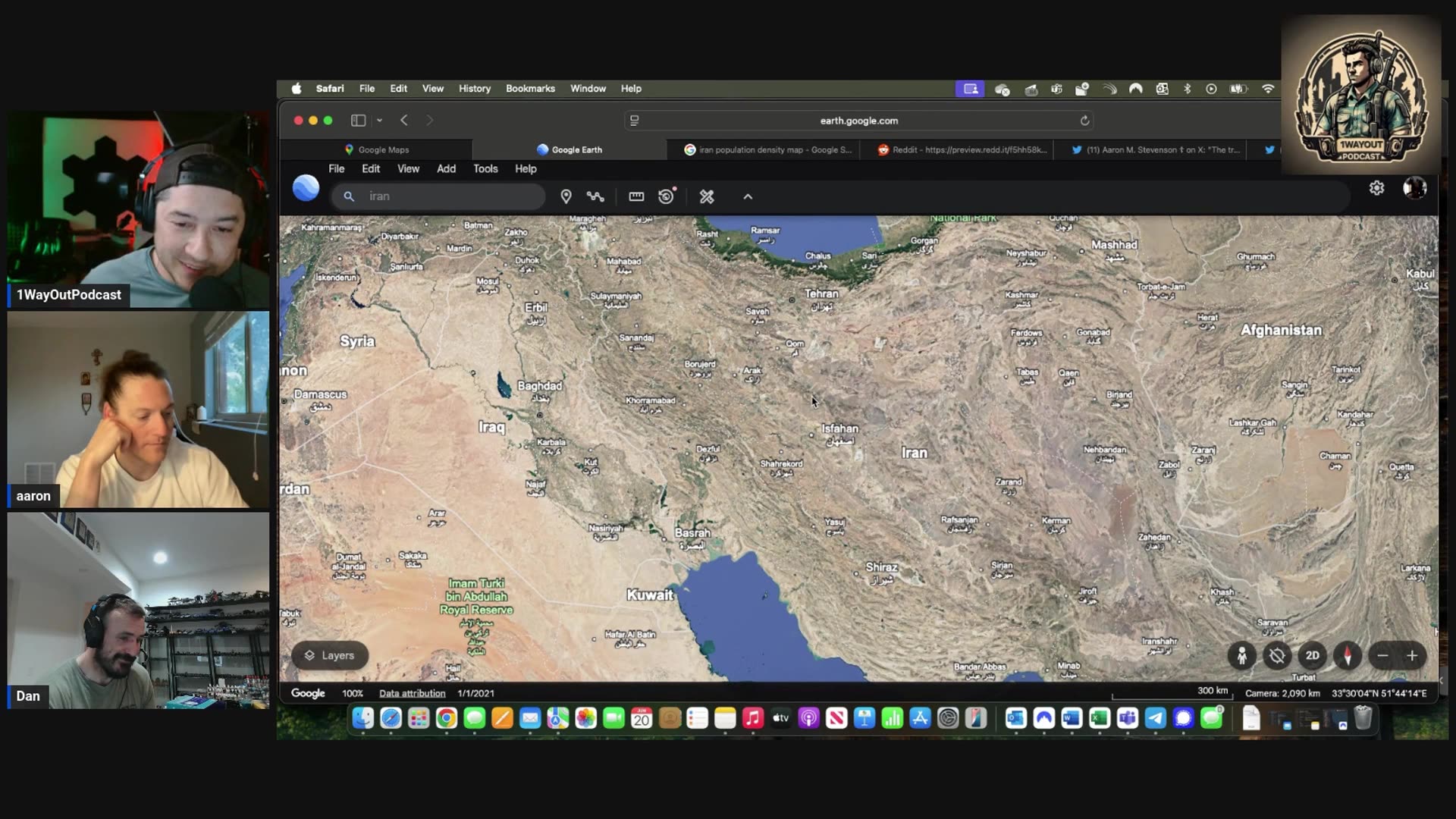Click inside the iran search field
Image resolution: width=1456 pixels, height=819 pixels.
click(440, 196)
